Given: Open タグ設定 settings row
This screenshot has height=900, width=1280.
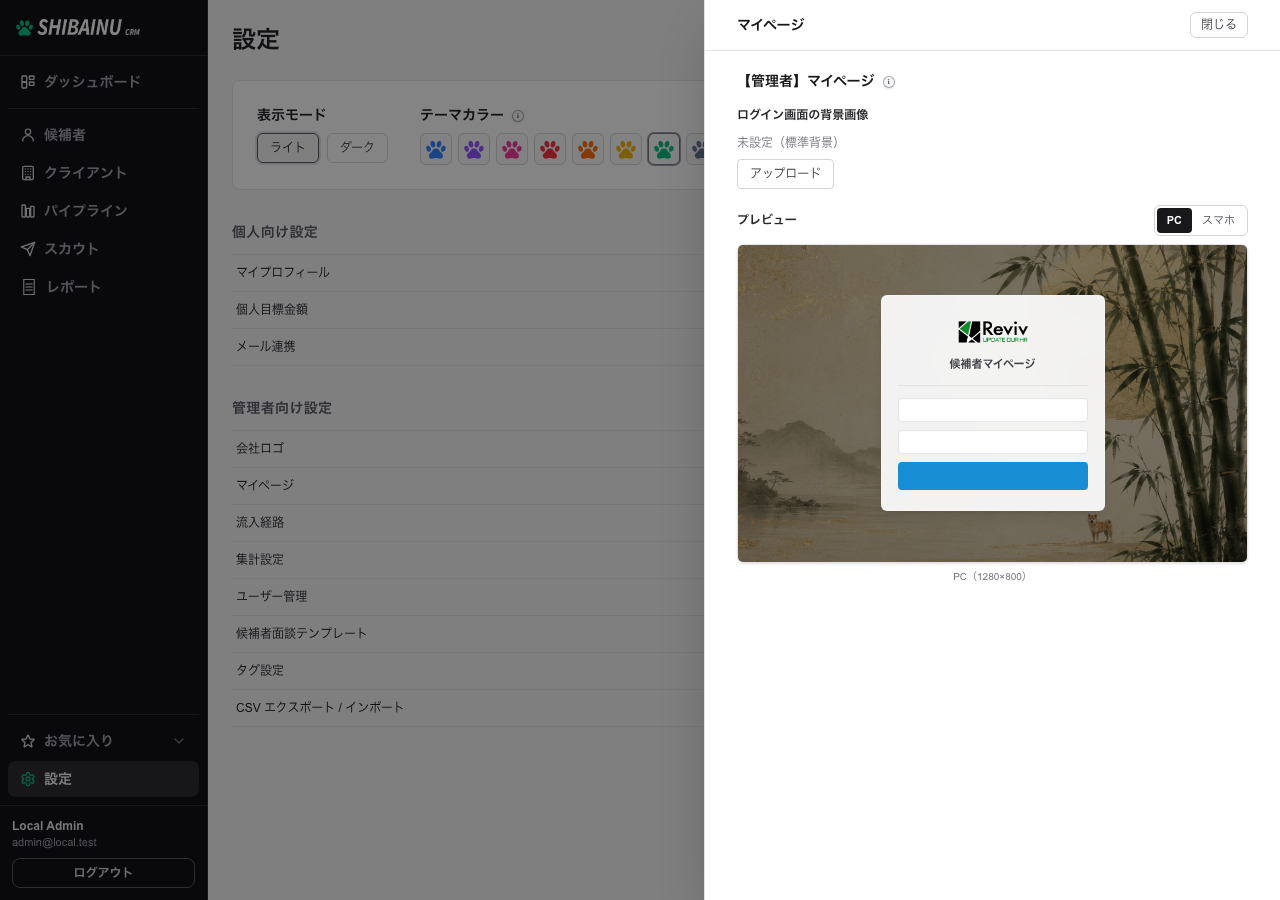Looking at the screenshot, I should [x=468, y=670].
